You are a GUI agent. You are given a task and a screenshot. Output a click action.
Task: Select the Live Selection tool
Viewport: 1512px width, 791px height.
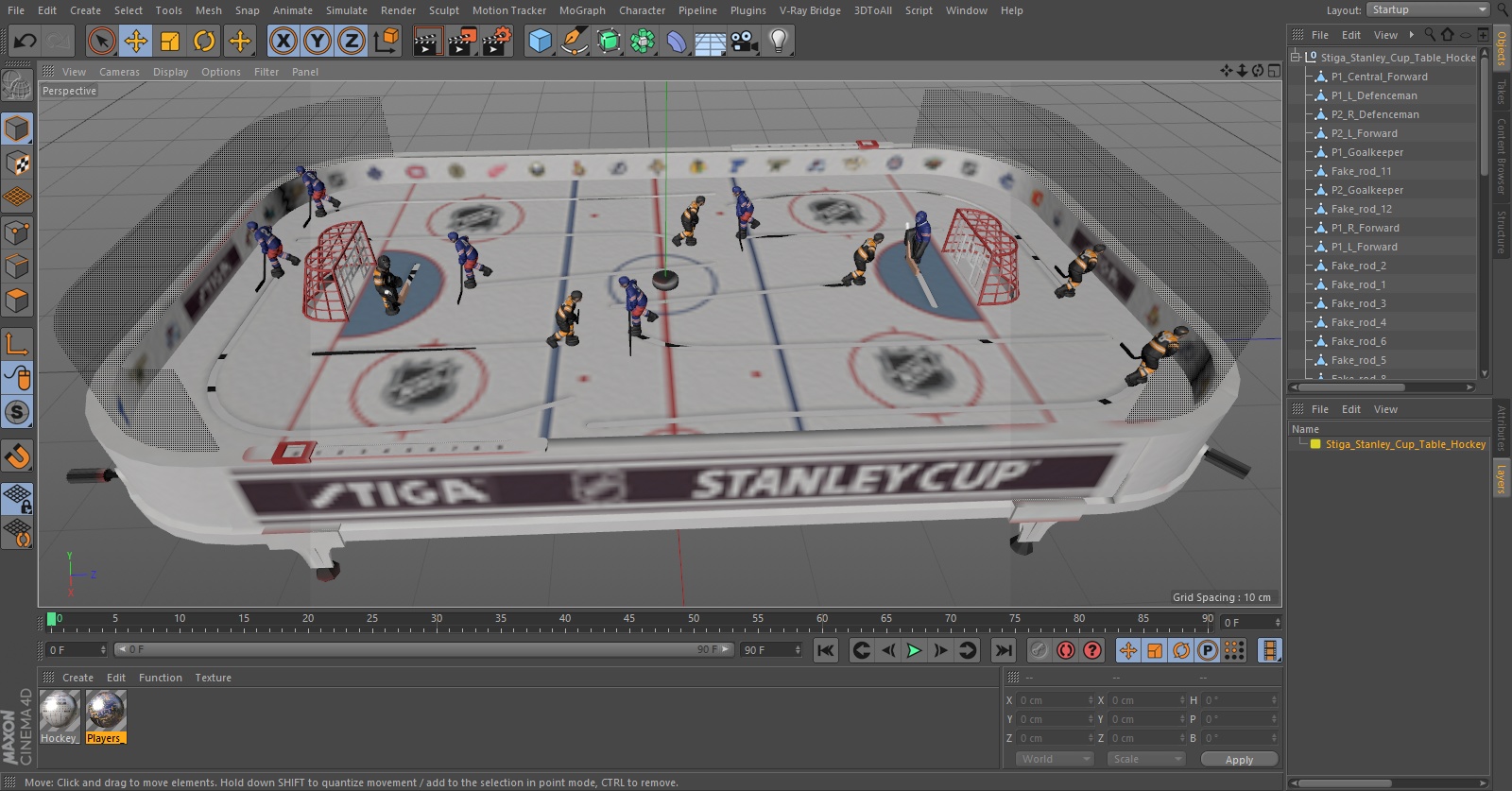pos(101,41)
